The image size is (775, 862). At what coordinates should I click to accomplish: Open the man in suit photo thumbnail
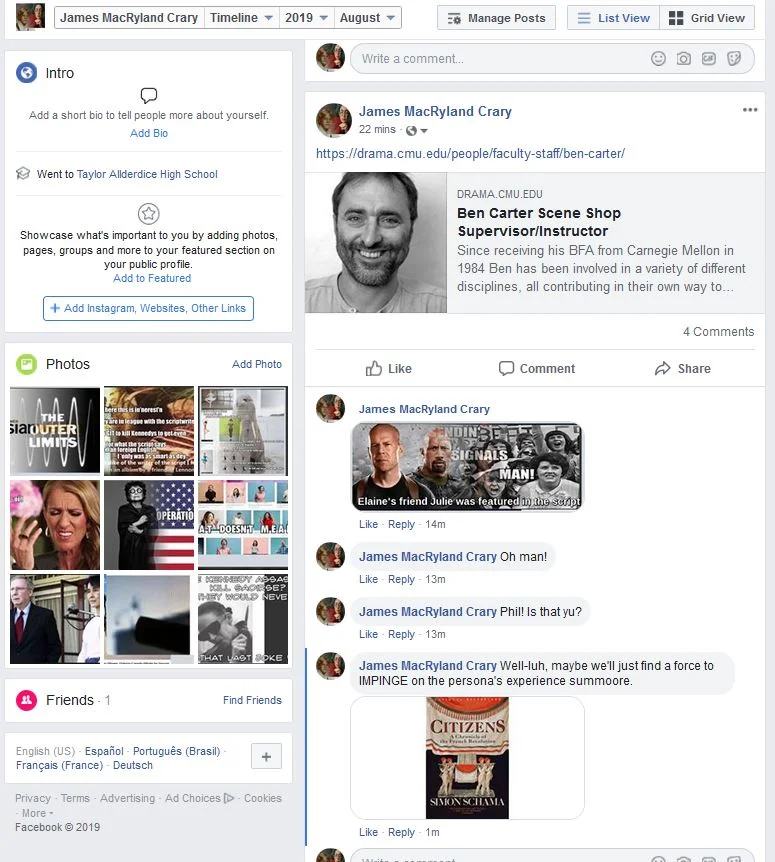coord(55,618)
